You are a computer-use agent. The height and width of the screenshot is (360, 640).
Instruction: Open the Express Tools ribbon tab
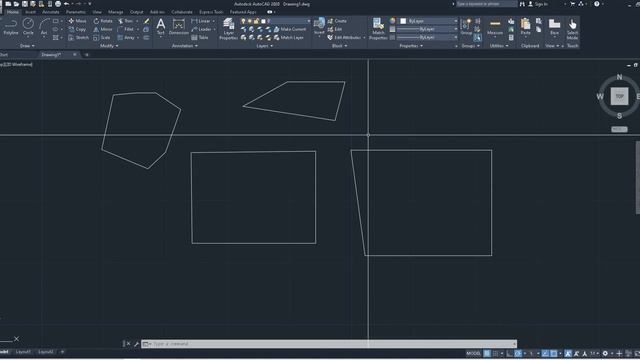pyautogui.click(x=211, y=12)
